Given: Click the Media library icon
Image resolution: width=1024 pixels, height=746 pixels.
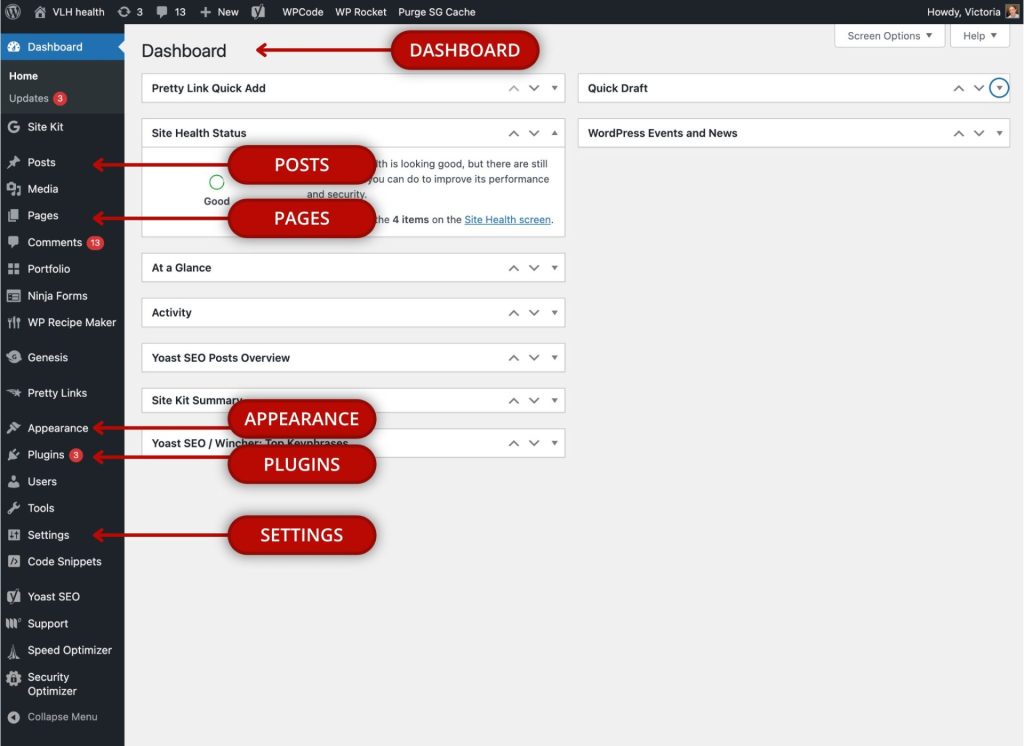Looking at the screenshot, I should pyautogui.click(x=14, y=189).
